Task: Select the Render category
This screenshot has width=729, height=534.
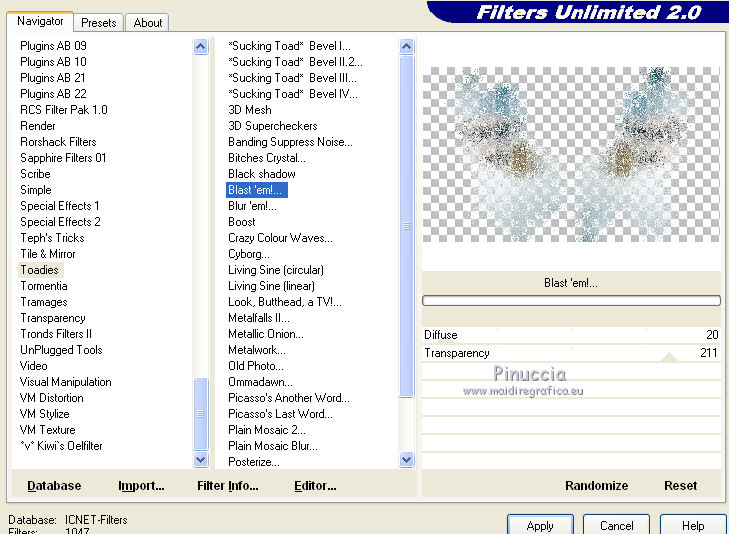Action: click(38, 125)
